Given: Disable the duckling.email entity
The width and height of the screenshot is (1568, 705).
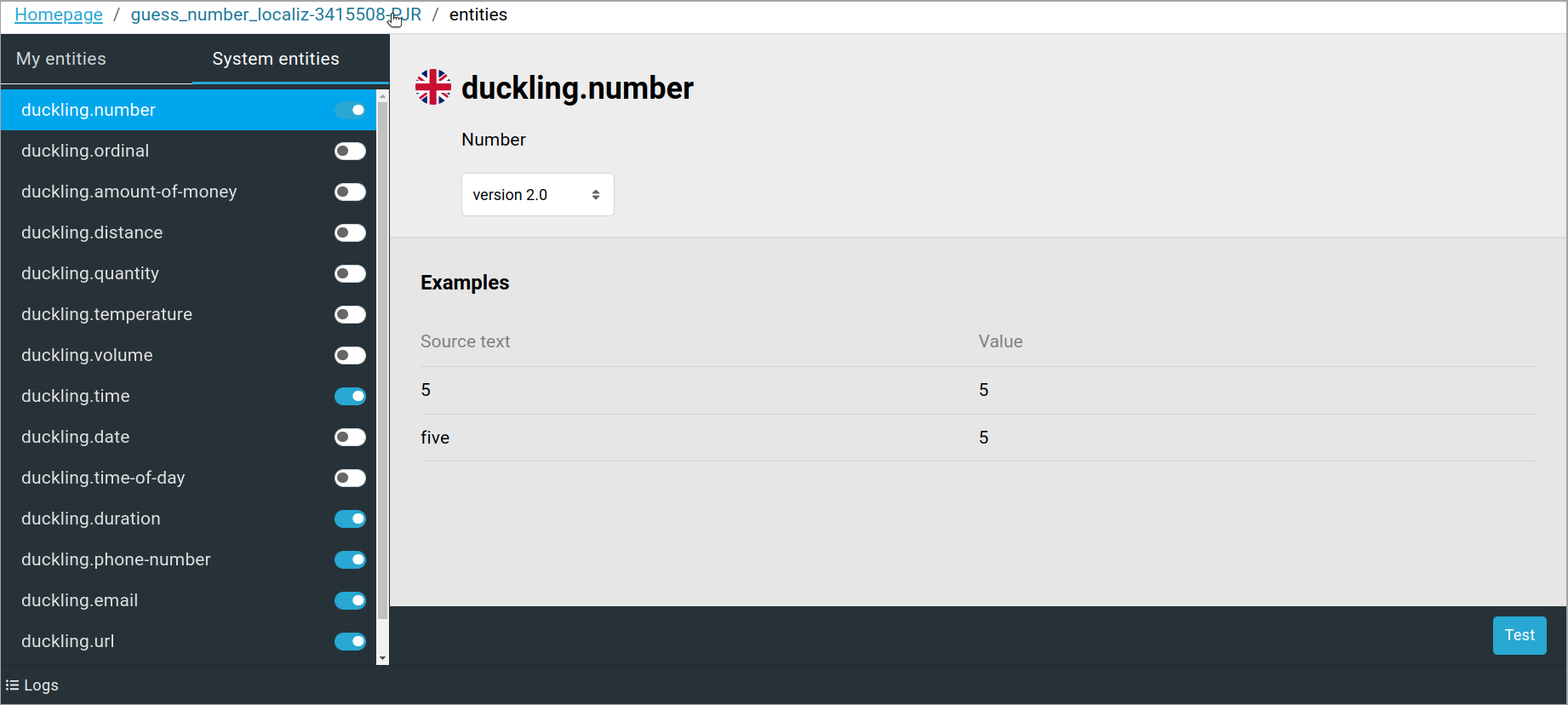Looking at the screenshot, I should click(350, 600).
